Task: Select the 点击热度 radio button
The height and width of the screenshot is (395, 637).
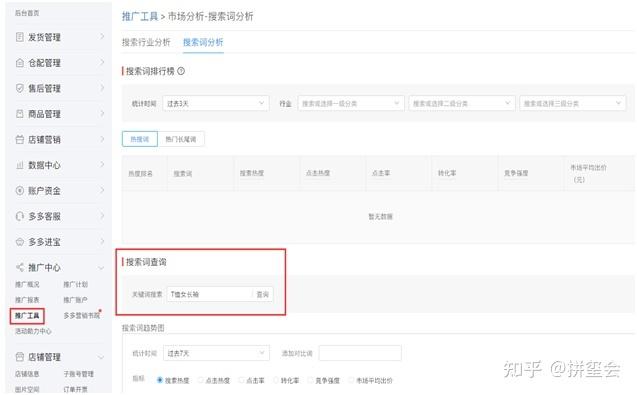Action: pyautogui.click(x=200, y=380)
